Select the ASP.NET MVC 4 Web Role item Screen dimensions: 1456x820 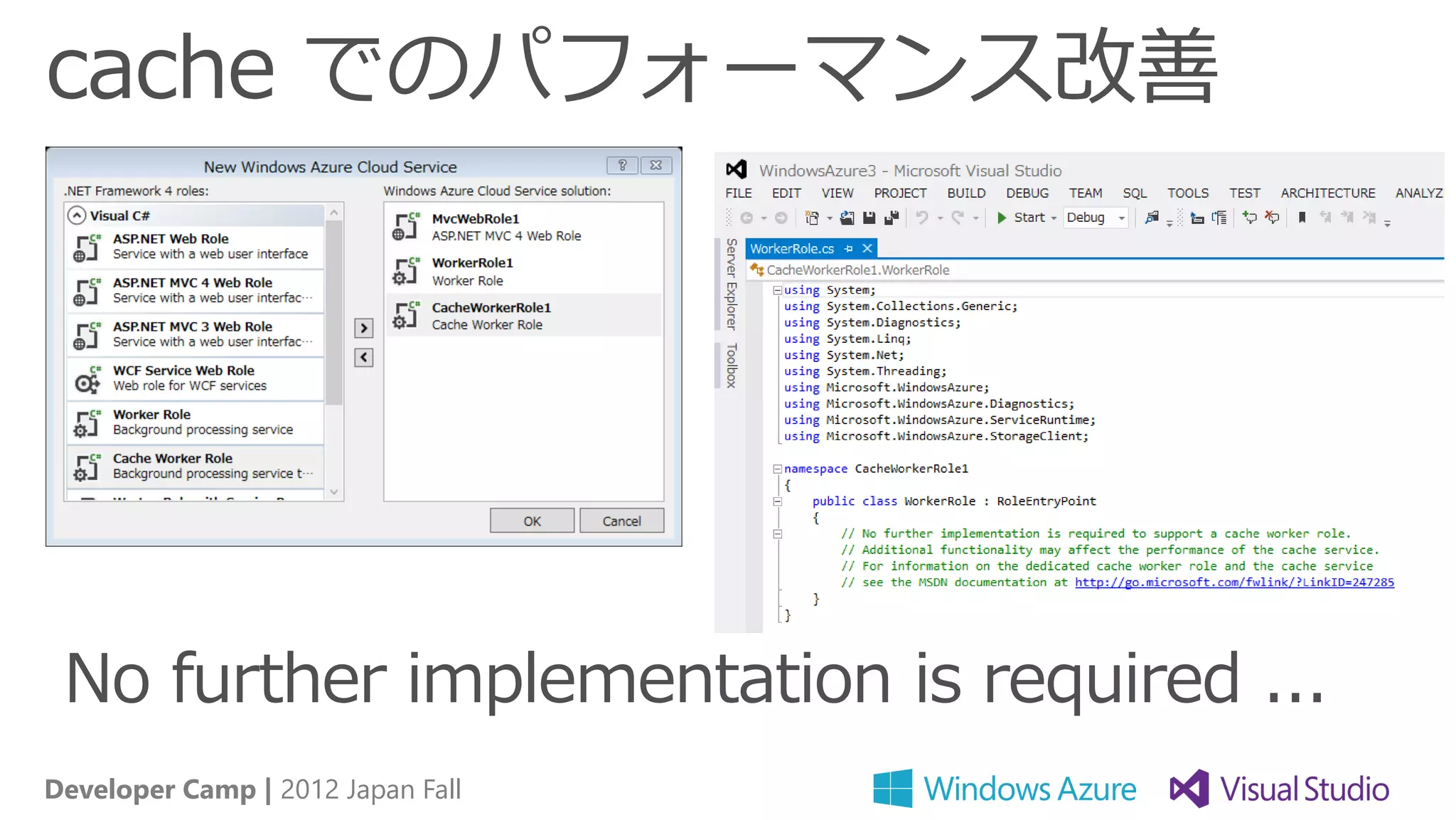click(196, 290)
